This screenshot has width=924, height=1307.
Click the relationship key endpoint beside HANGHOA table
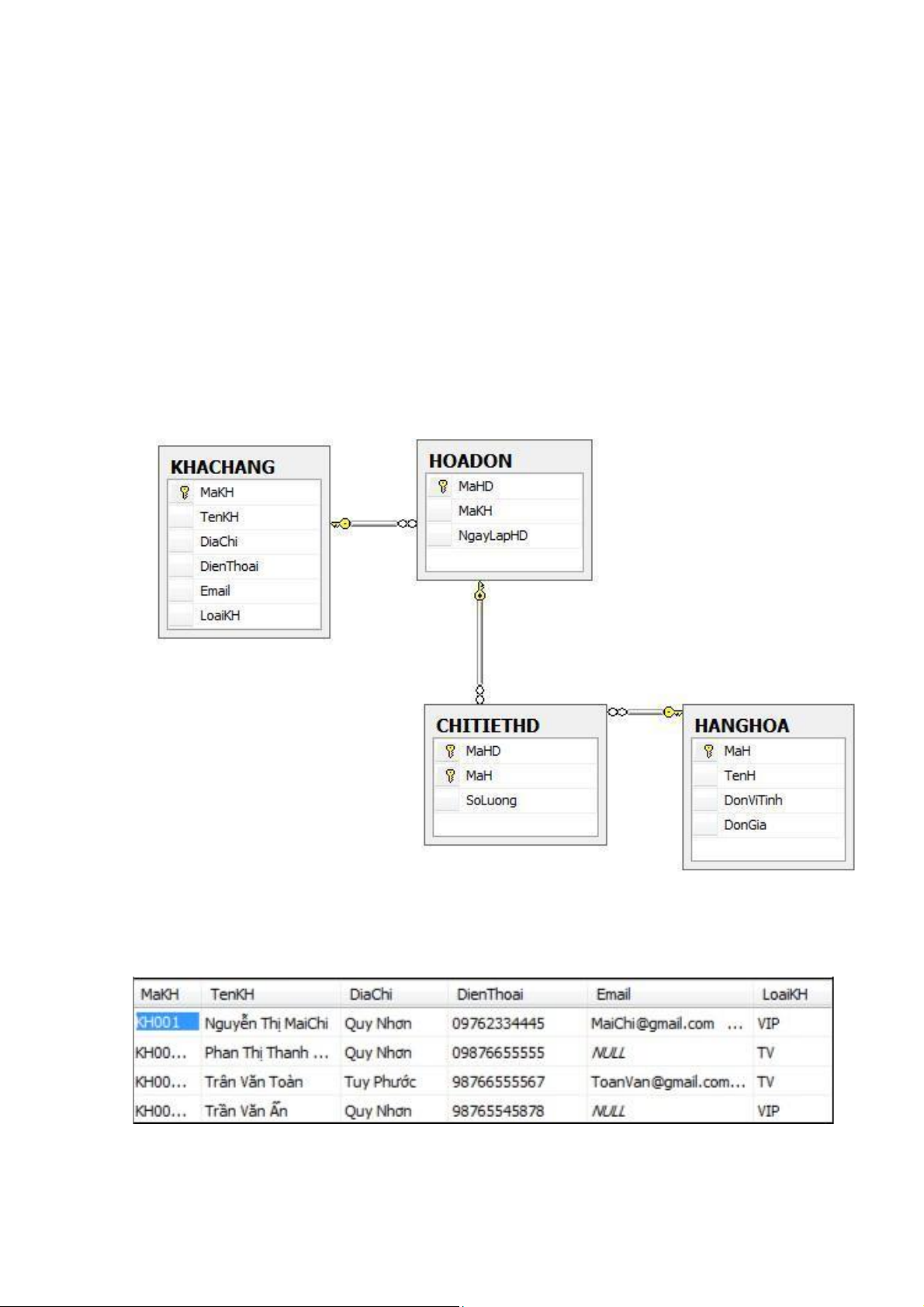671,712
